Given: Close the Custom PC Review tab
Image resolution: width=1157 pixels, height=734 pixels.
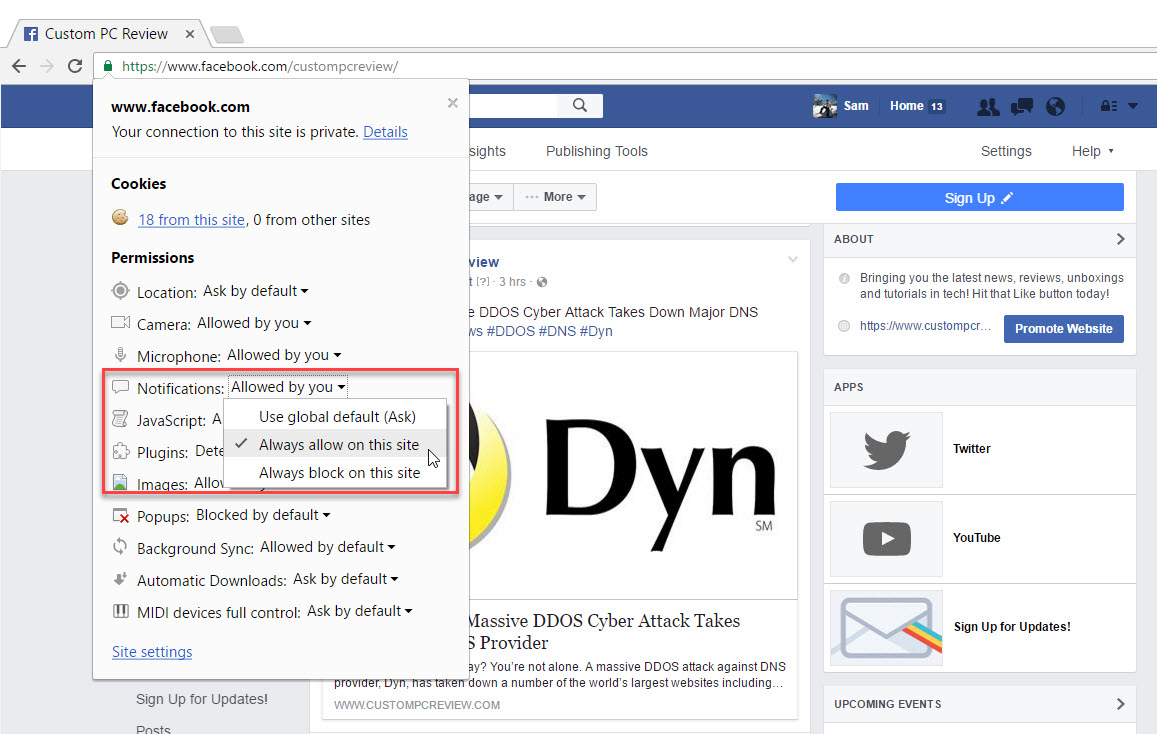Looking at the screenshot, I should (190, 34).
